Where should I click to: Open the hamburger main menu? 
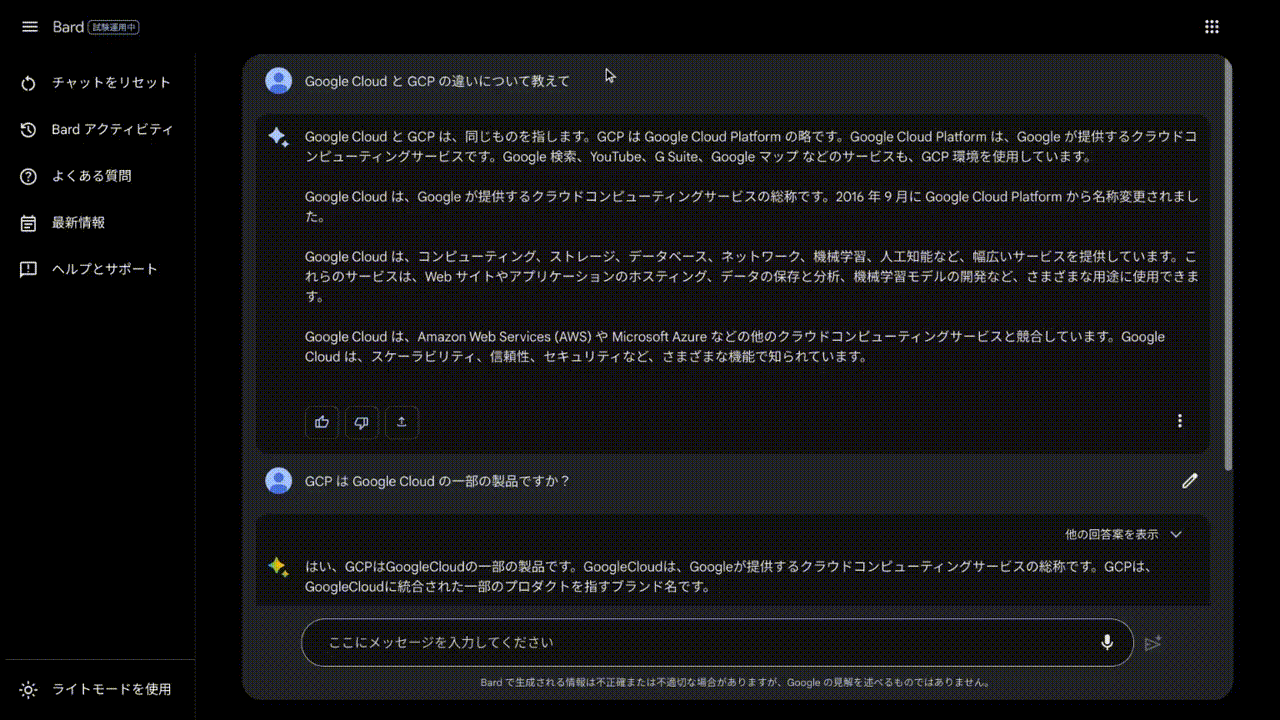[x=29, y=27]
